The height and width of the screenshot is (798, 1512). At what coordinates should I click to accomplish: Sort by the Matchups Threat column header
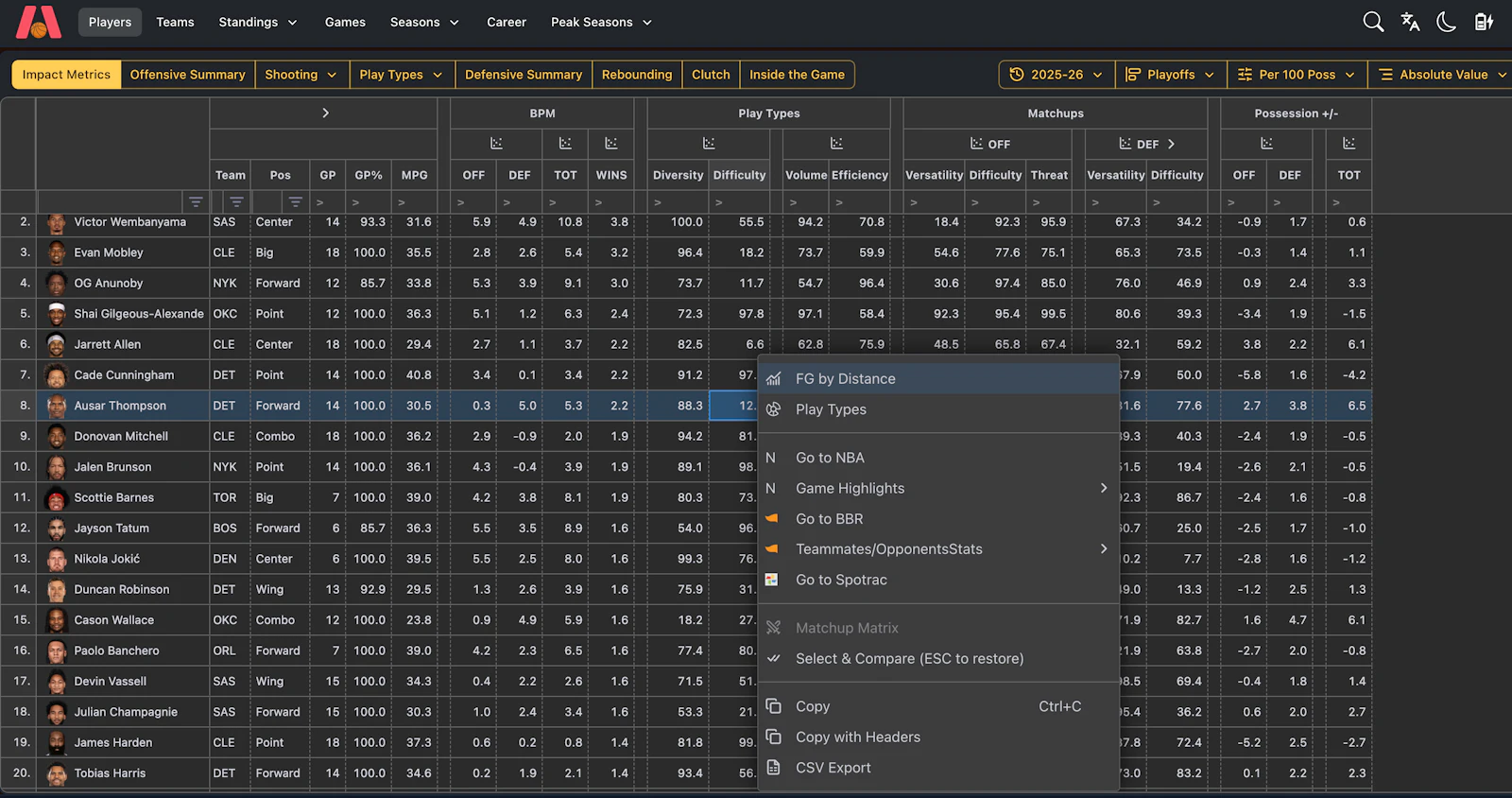coord(1049,175)
